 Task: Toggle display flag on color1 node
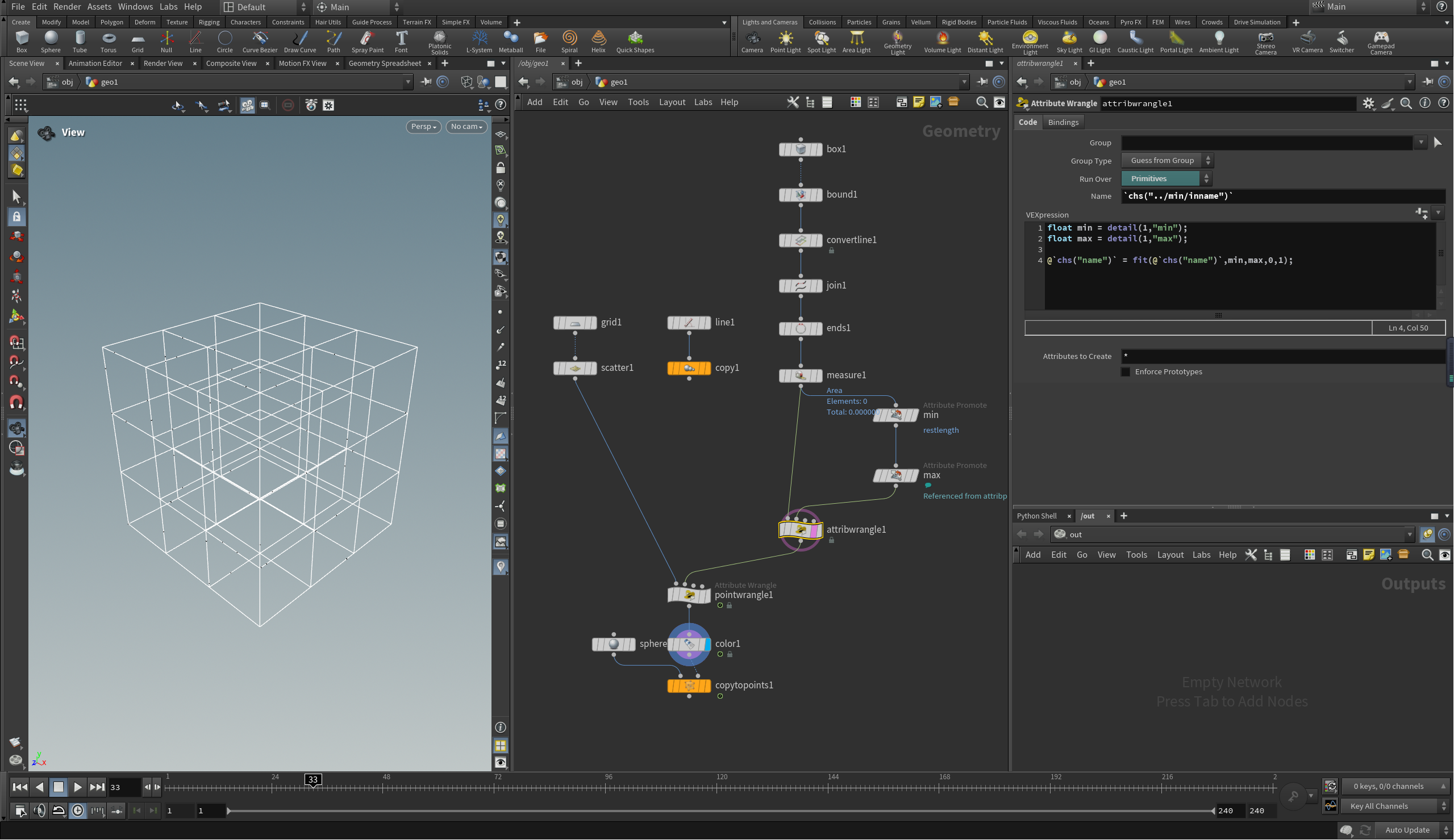click(x=707, y=645)
